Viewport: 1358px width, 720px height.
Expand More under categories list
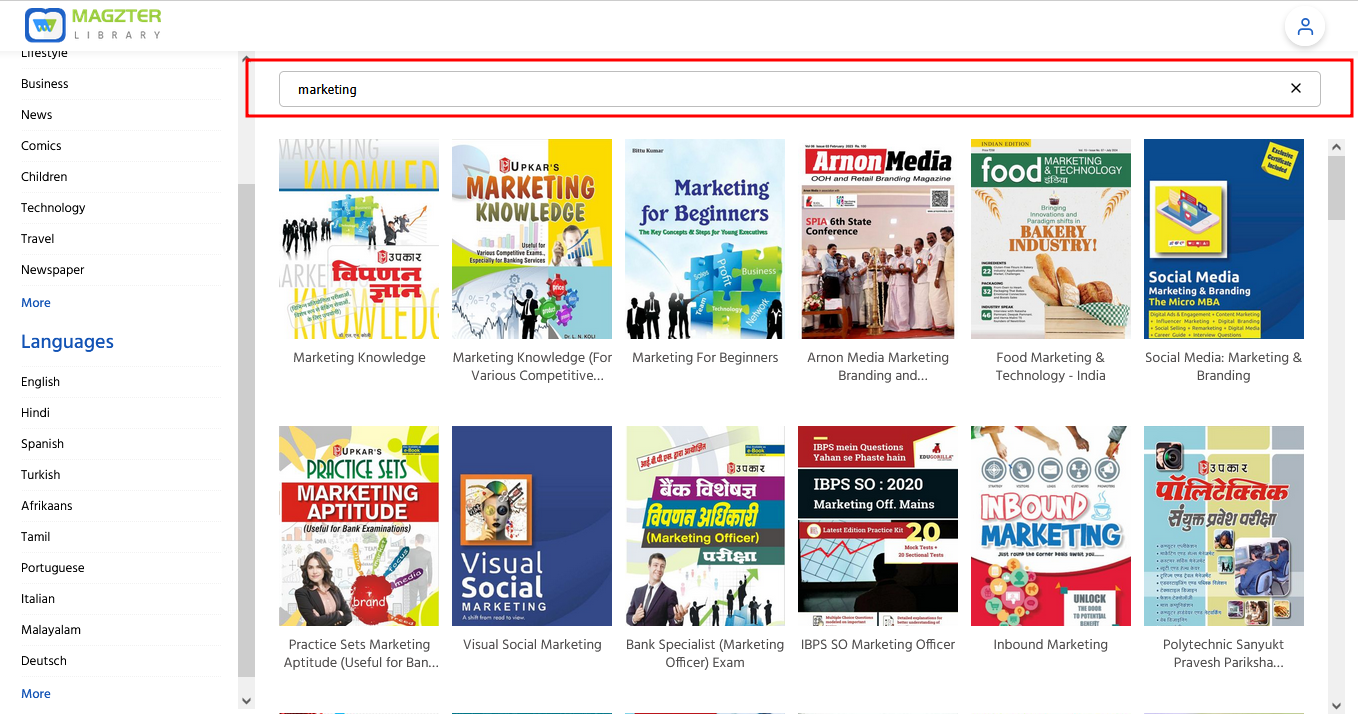coord(36,303)
